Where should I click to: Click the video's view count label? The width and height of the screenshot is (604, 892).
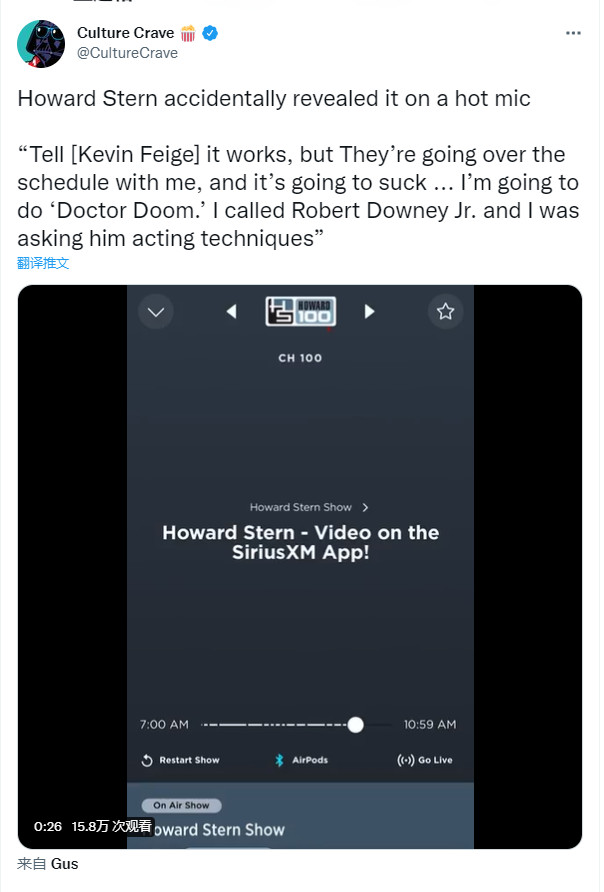(111, 826)
